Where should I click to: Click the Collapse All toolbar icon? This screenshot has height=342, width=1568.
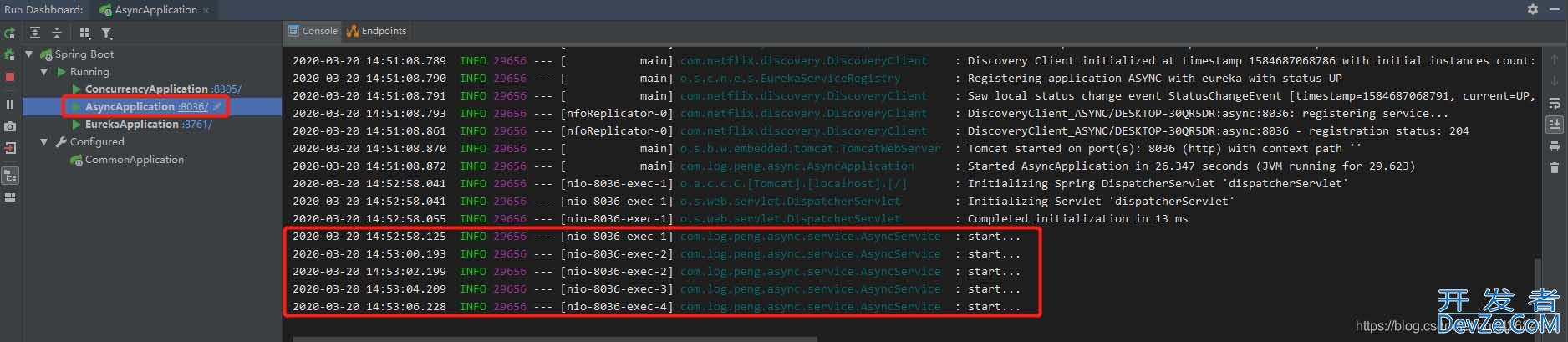(56, 33)
